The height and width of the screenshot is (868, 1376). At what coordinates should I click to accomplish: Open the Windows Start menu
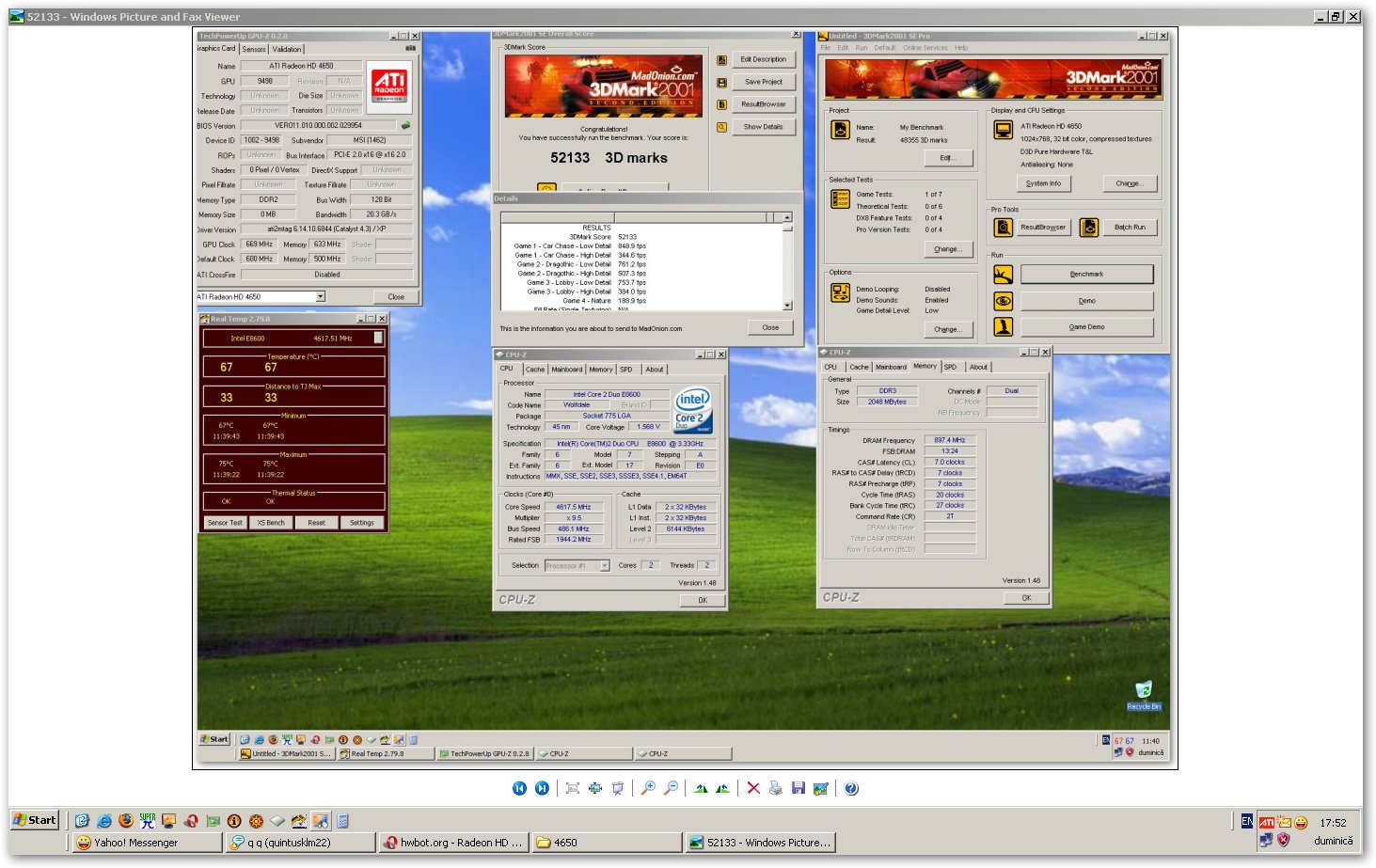tap(34, 819)
